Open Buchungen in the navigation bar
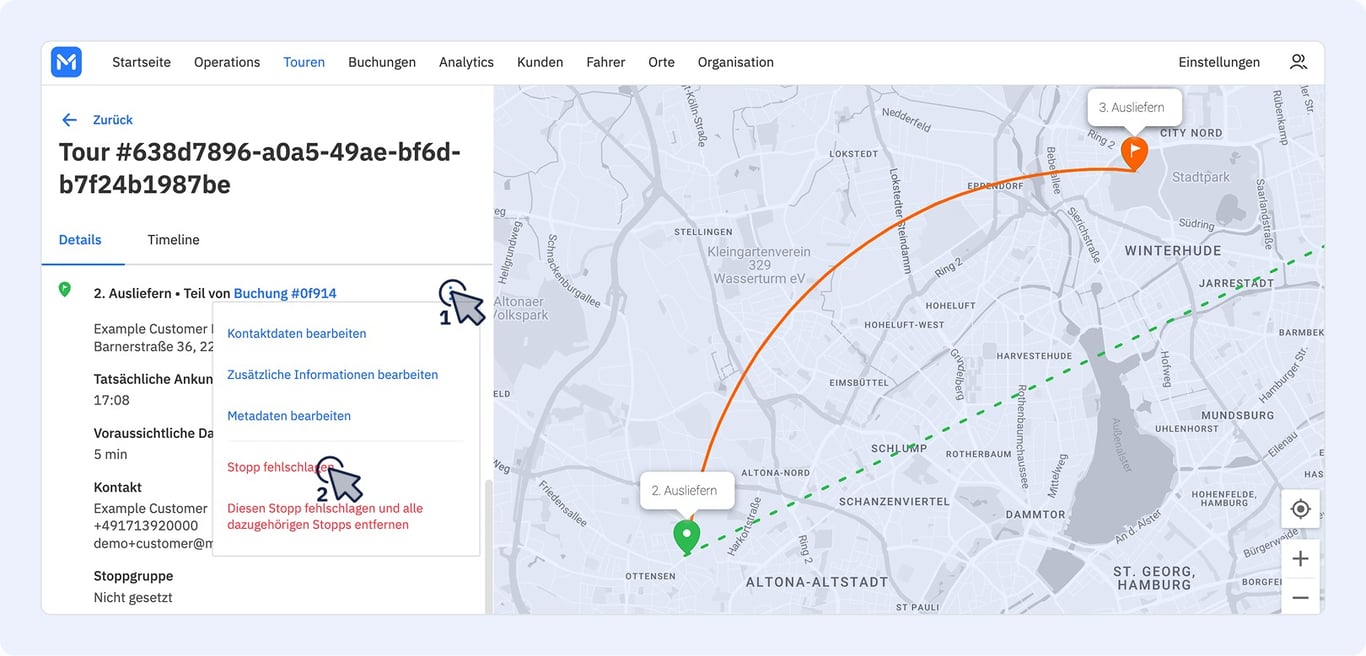The image size is (1366, 656). point(382,62)
